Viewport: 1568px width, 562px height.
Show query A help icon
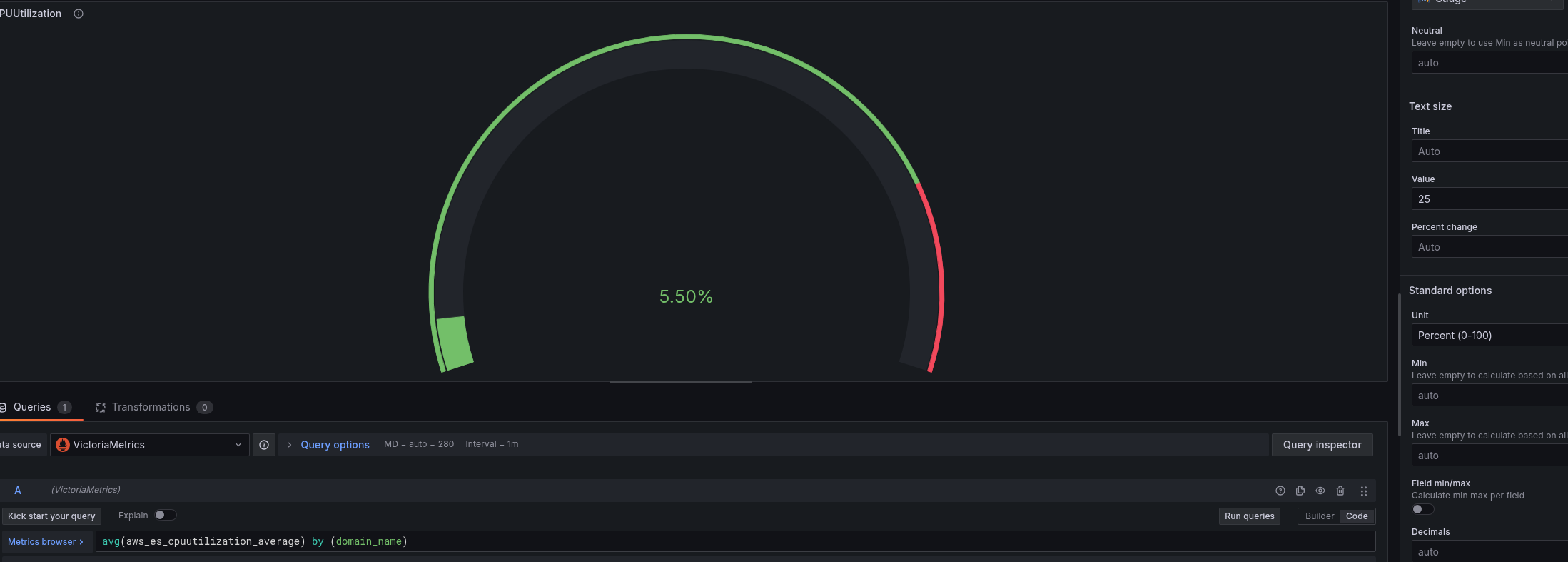(1280, 491)
